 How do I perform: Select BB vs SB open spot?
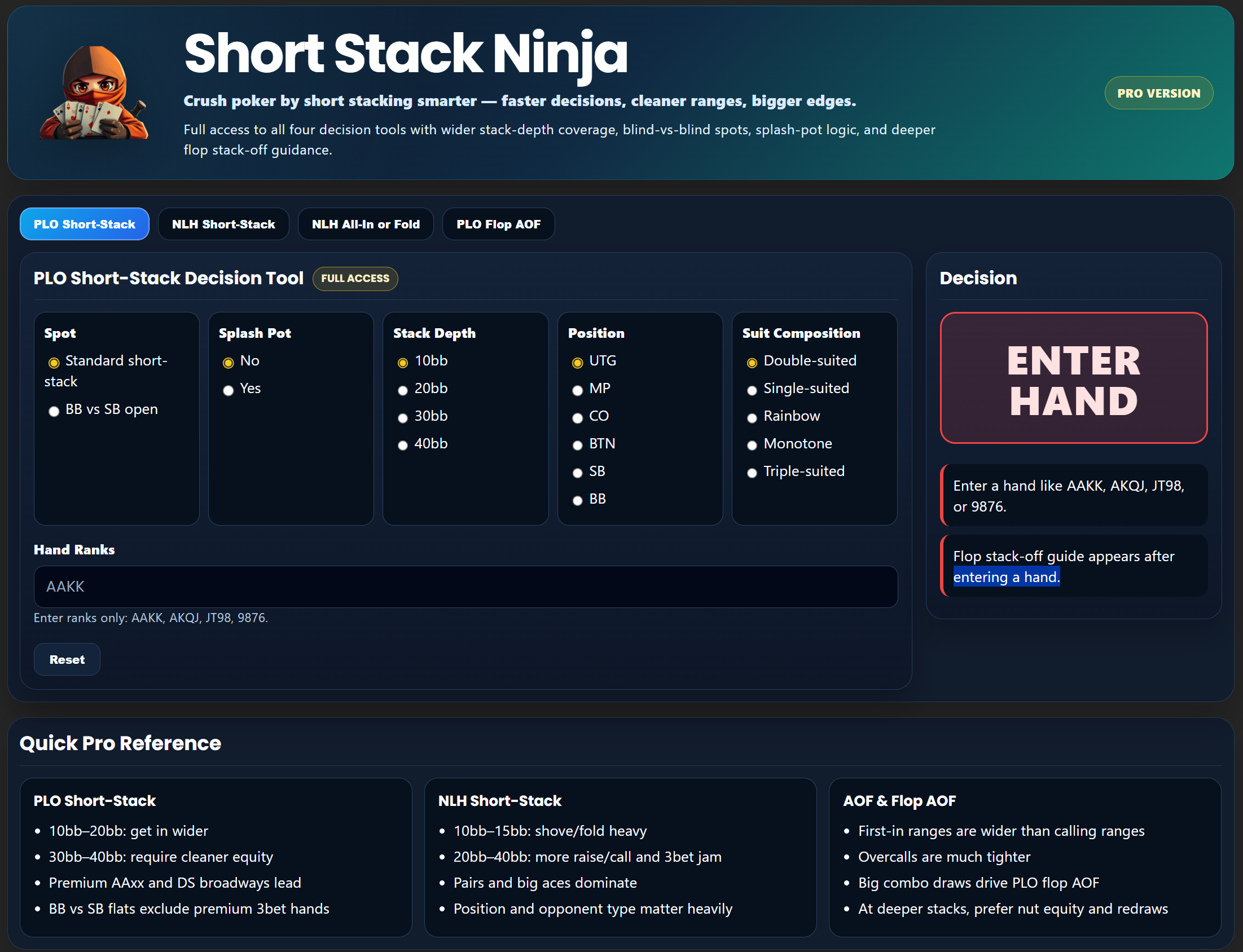point(54,411)
